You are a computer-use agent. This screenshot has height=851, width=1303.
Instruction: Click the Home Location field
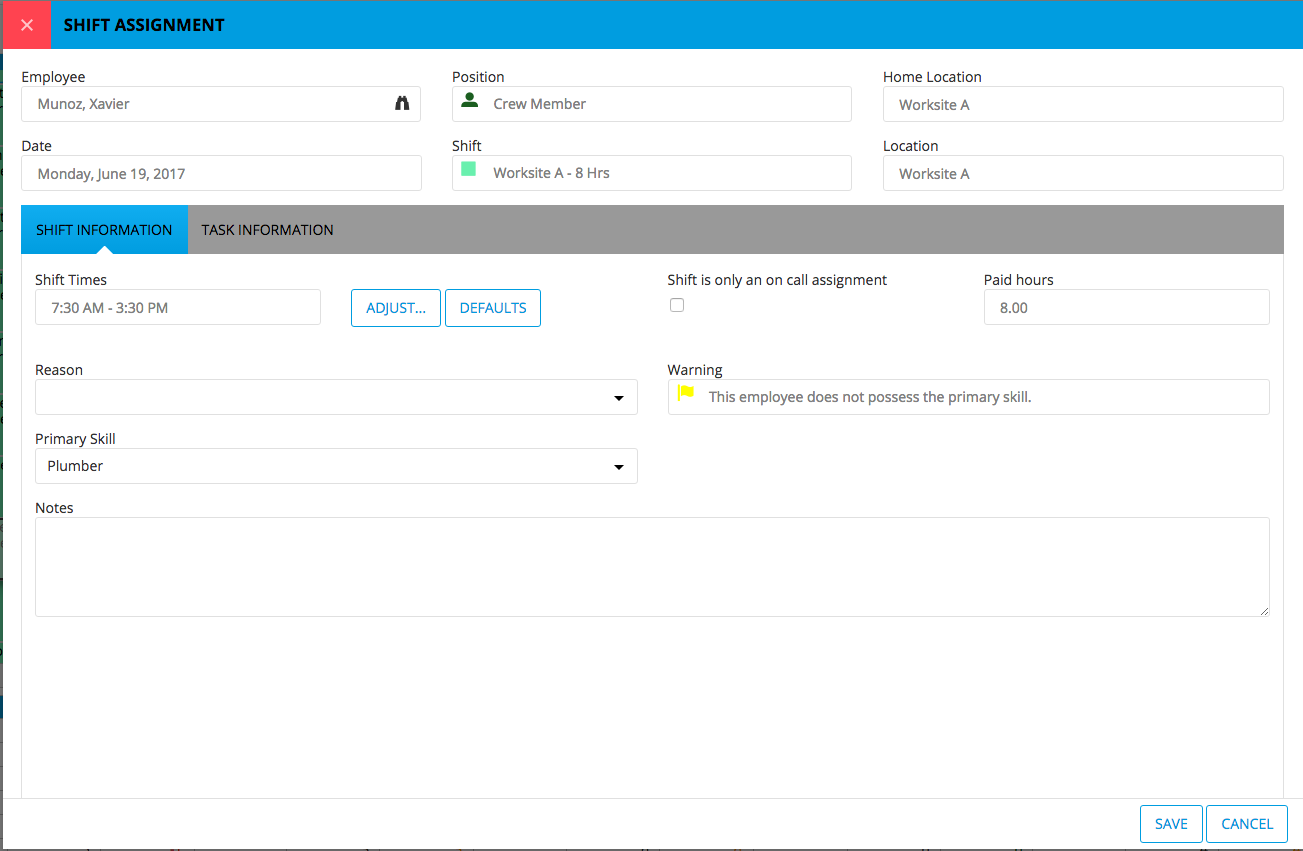pyautogui.click(x=1083, y=104)
